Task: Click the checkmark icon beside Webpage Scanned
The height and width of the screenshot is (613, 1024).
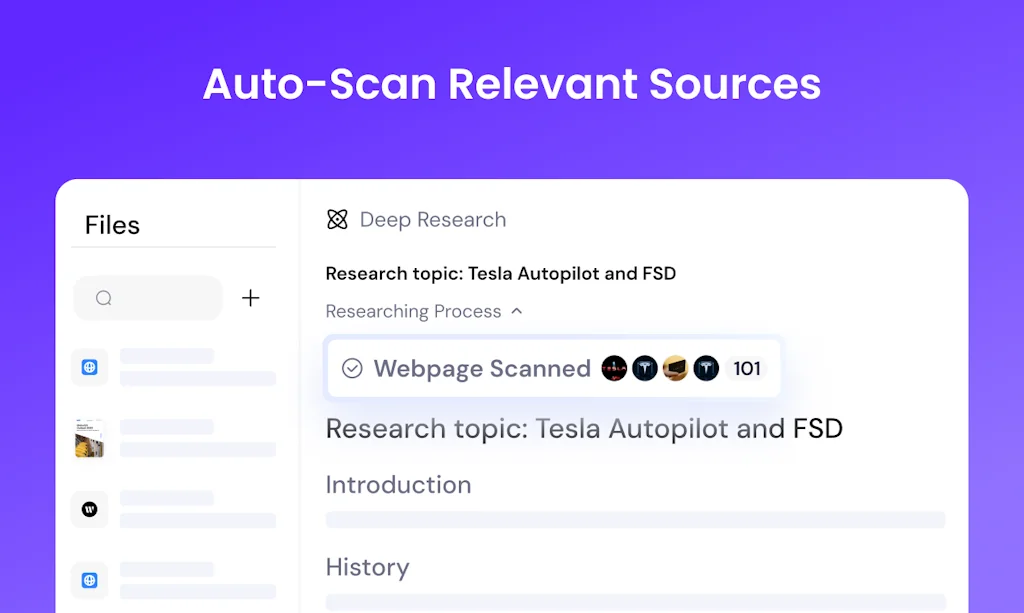Action: click(x=351, y=368)
